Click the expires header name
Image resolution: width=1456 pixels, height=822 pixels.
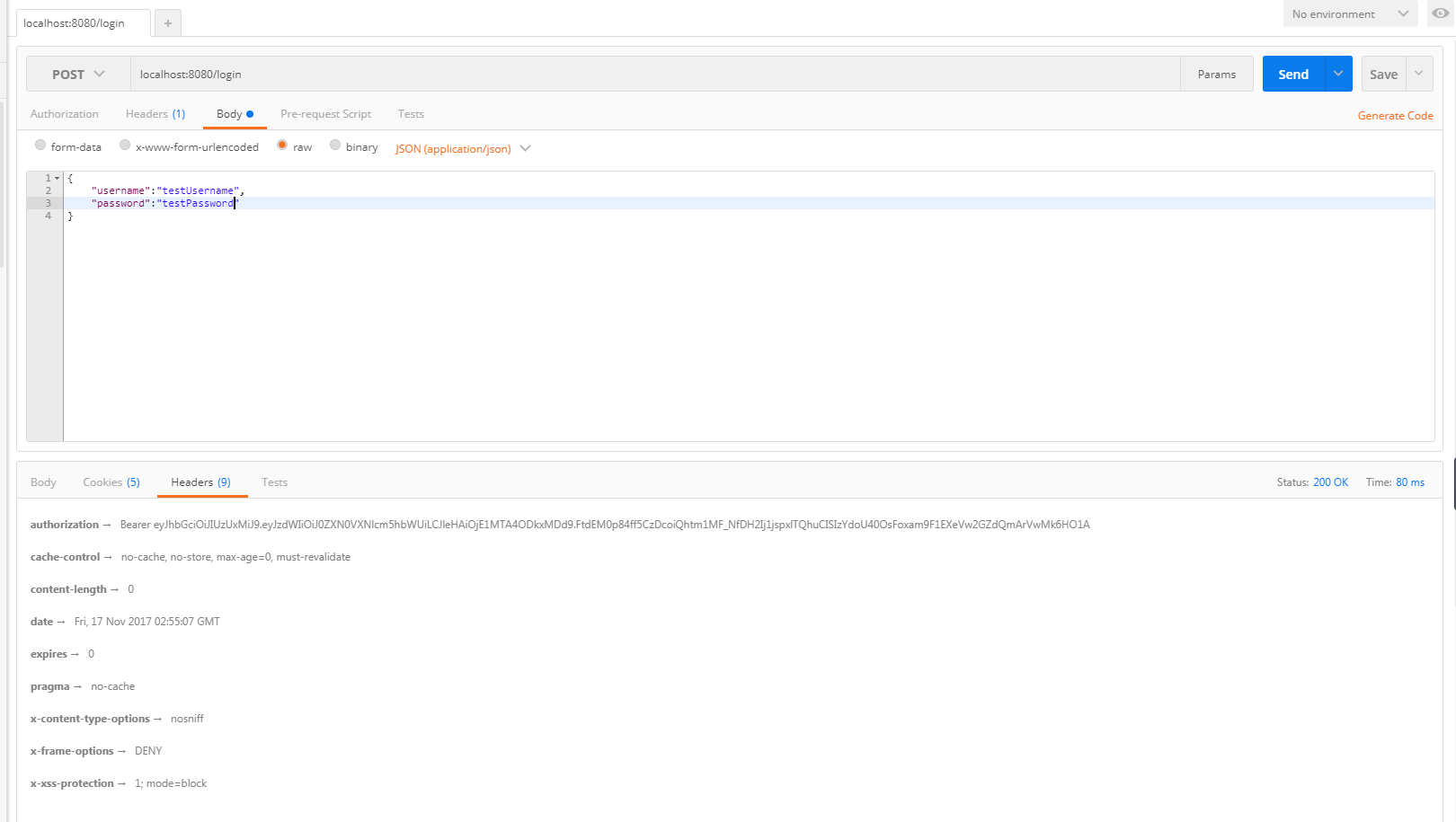tap(49, 654)
